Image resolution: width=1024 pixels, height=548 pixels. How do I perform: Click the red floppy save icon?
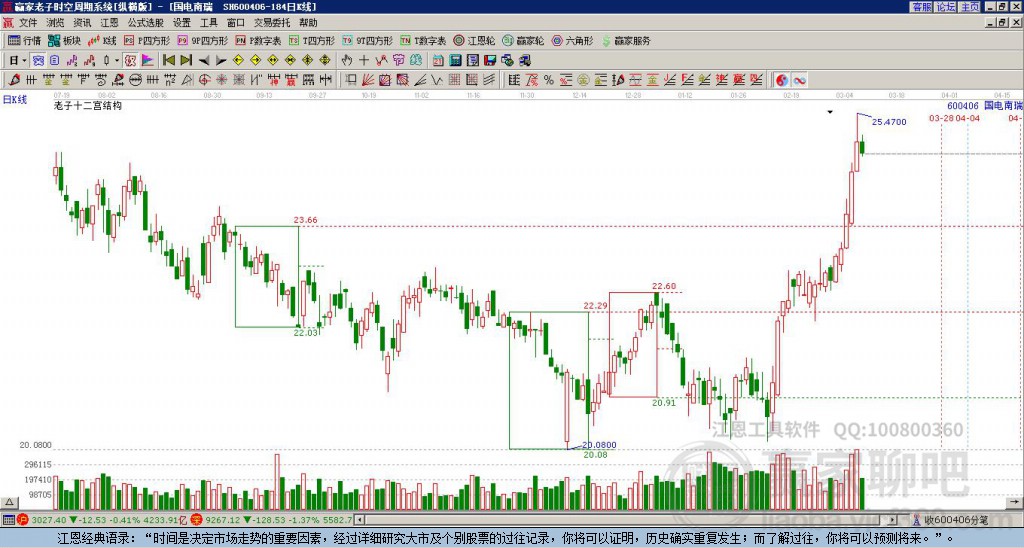coord(490,60)
